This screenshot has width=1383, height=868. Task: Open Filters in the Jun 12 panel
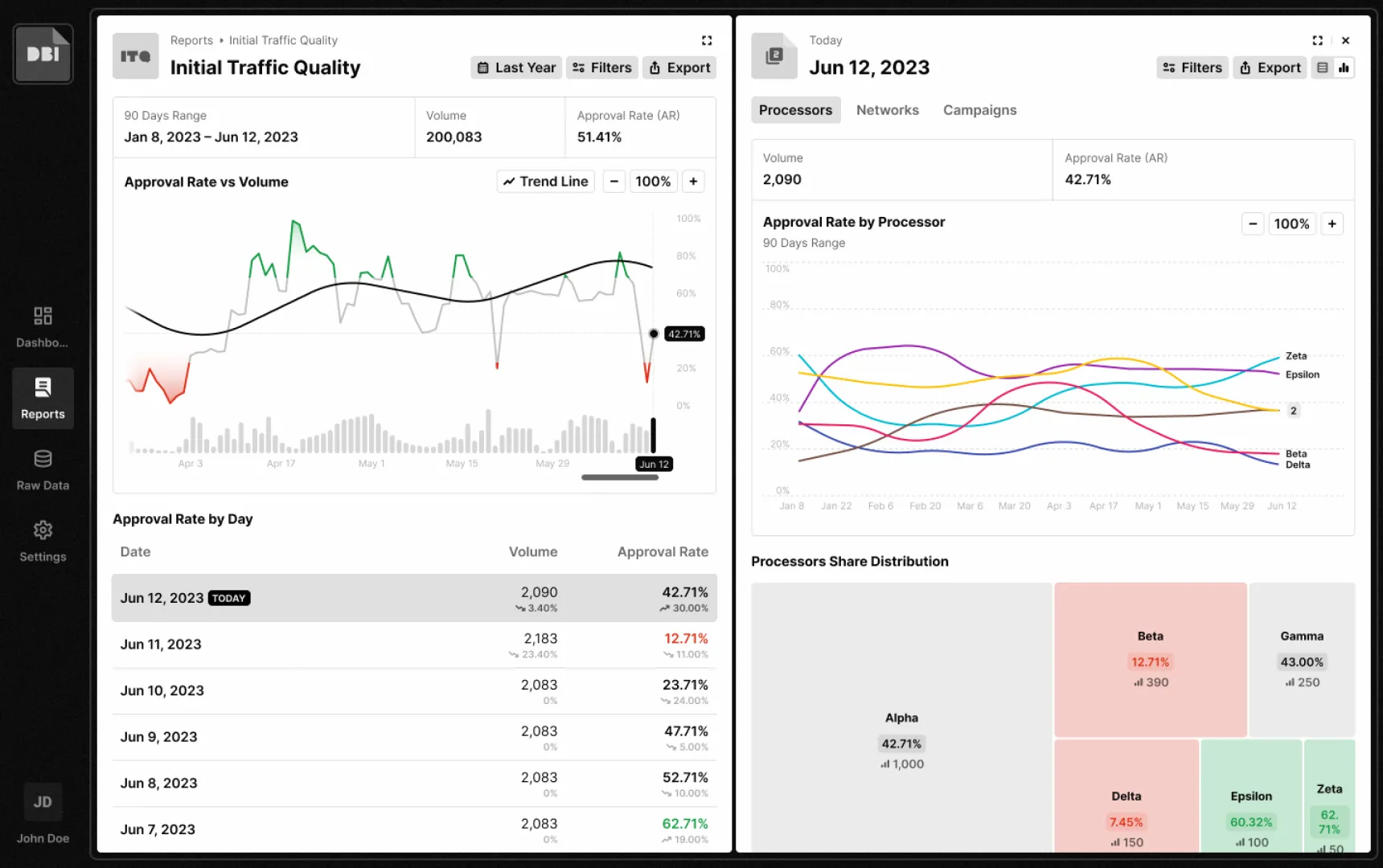point(1192,68)
